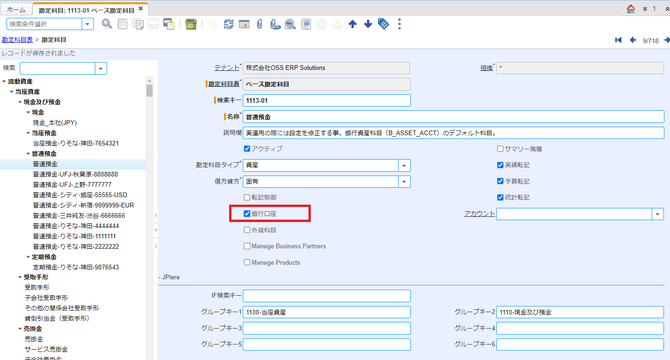Viewport: 670px width, 360px height.
Task: Click the blue tag label icon
Action: 383,24
